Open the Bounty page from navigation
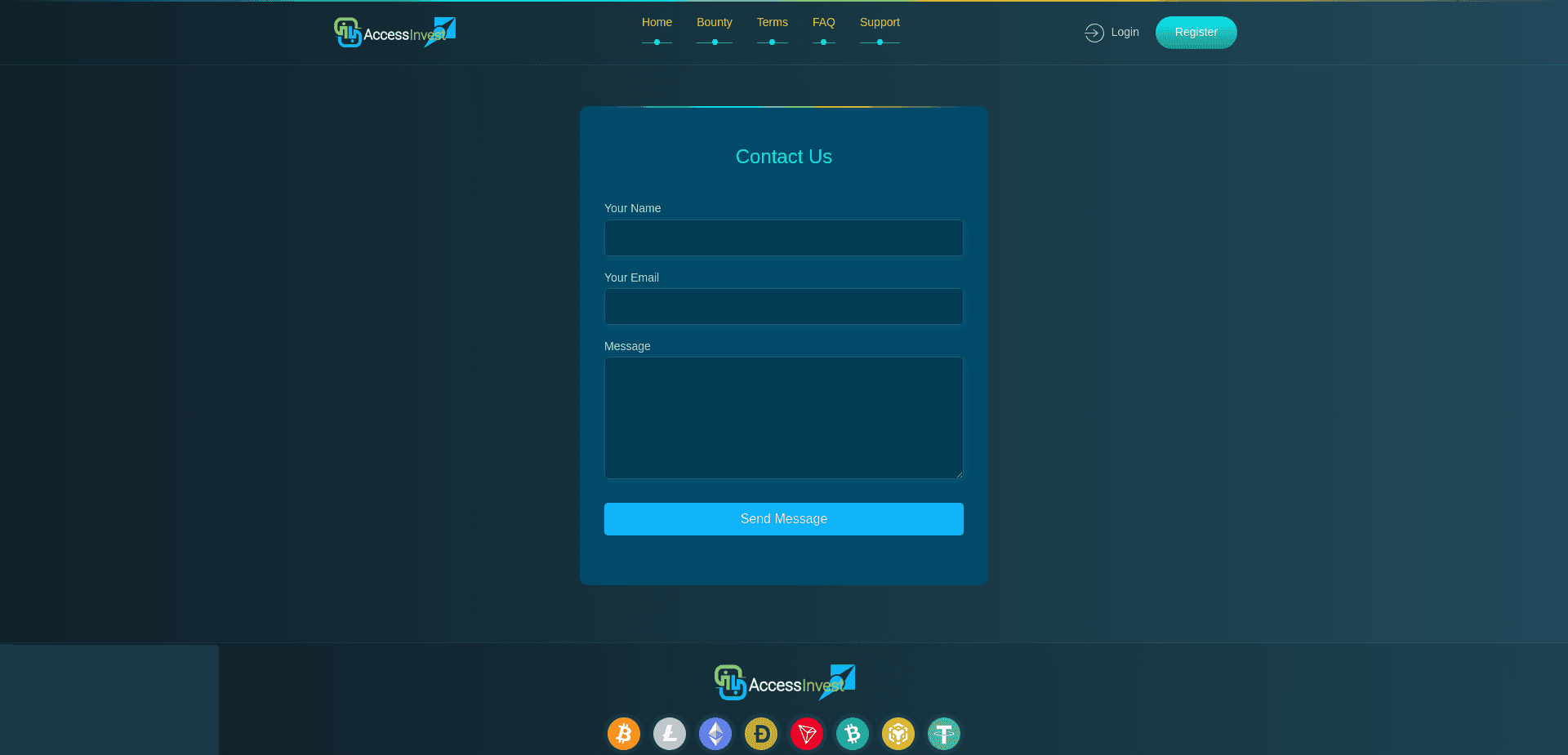Image resolution: width=1568 pixels, height=755 pixels. (x=714, y=22)
